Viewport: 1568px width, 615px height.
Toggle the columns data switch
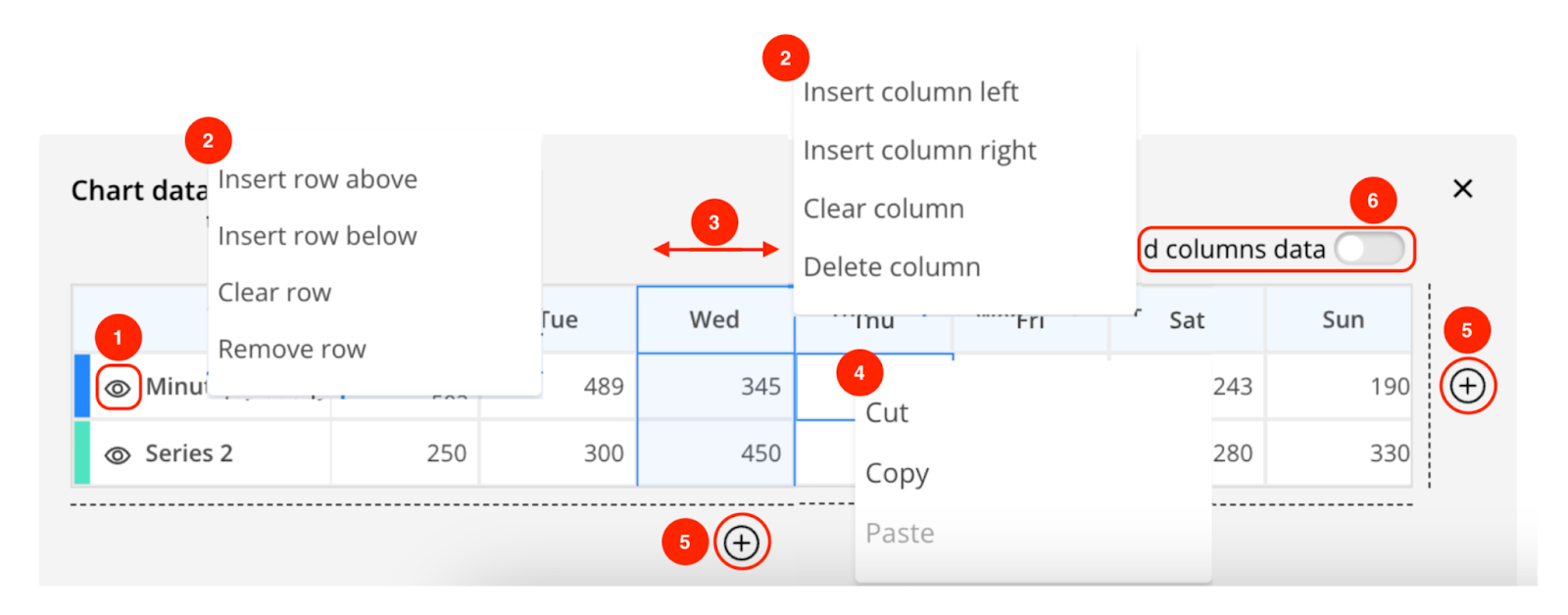click(1370, 249)
